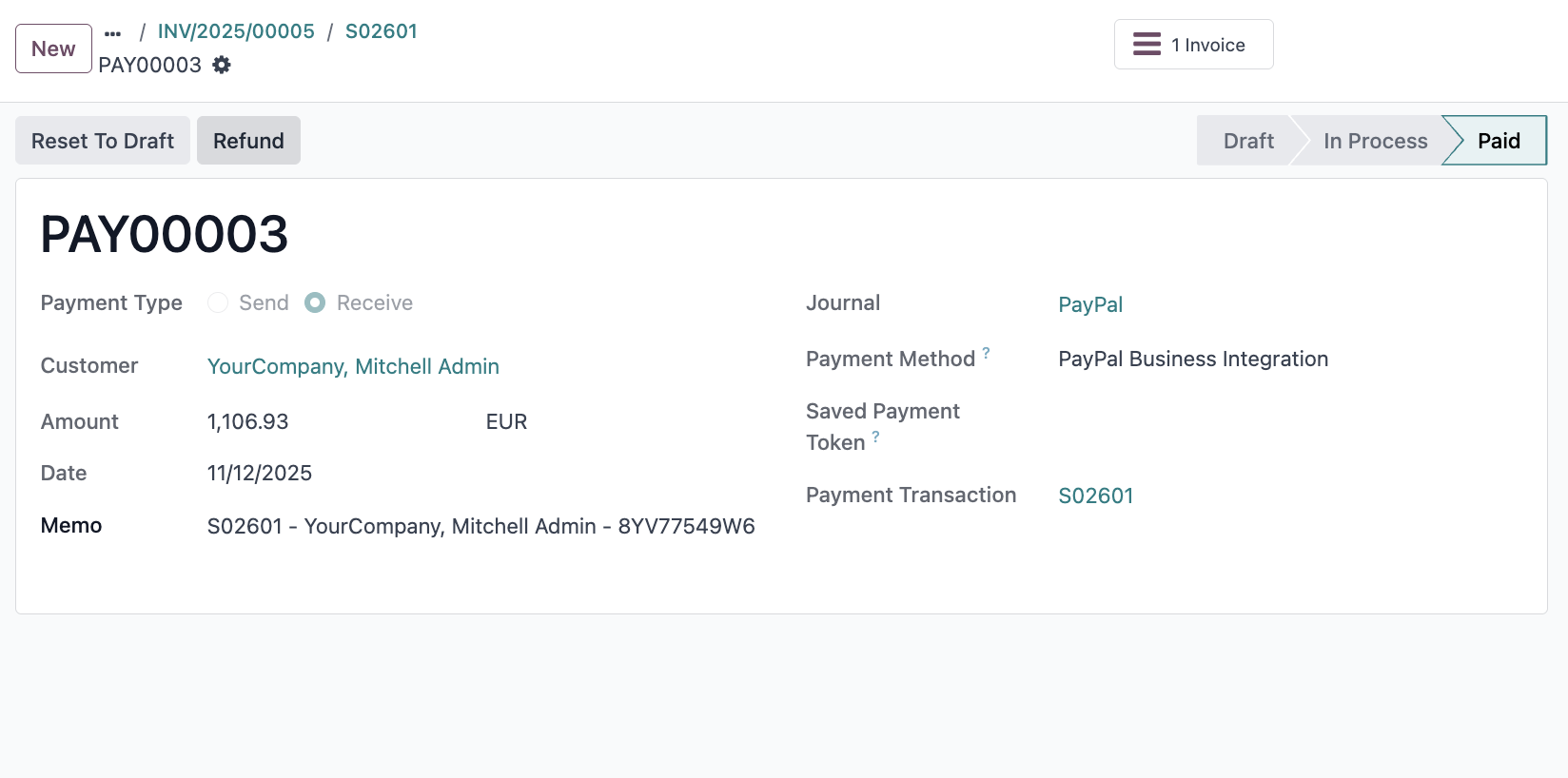This screenshot has height=778, width=1568.
Task: Click the Saved Payment Token help icon
Action: 875,437
